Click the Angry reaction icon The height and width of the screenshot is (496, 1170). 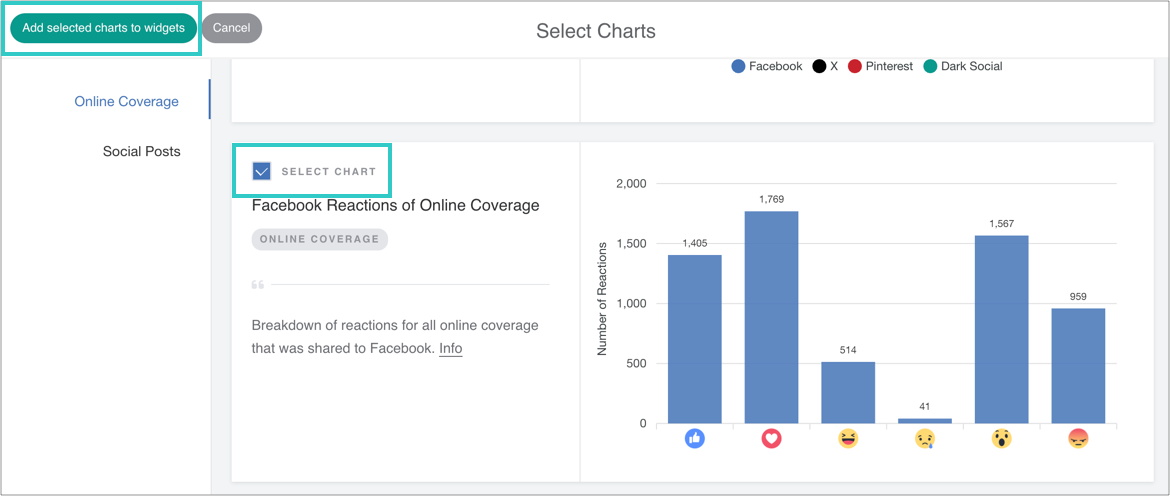coord(1078,438)
